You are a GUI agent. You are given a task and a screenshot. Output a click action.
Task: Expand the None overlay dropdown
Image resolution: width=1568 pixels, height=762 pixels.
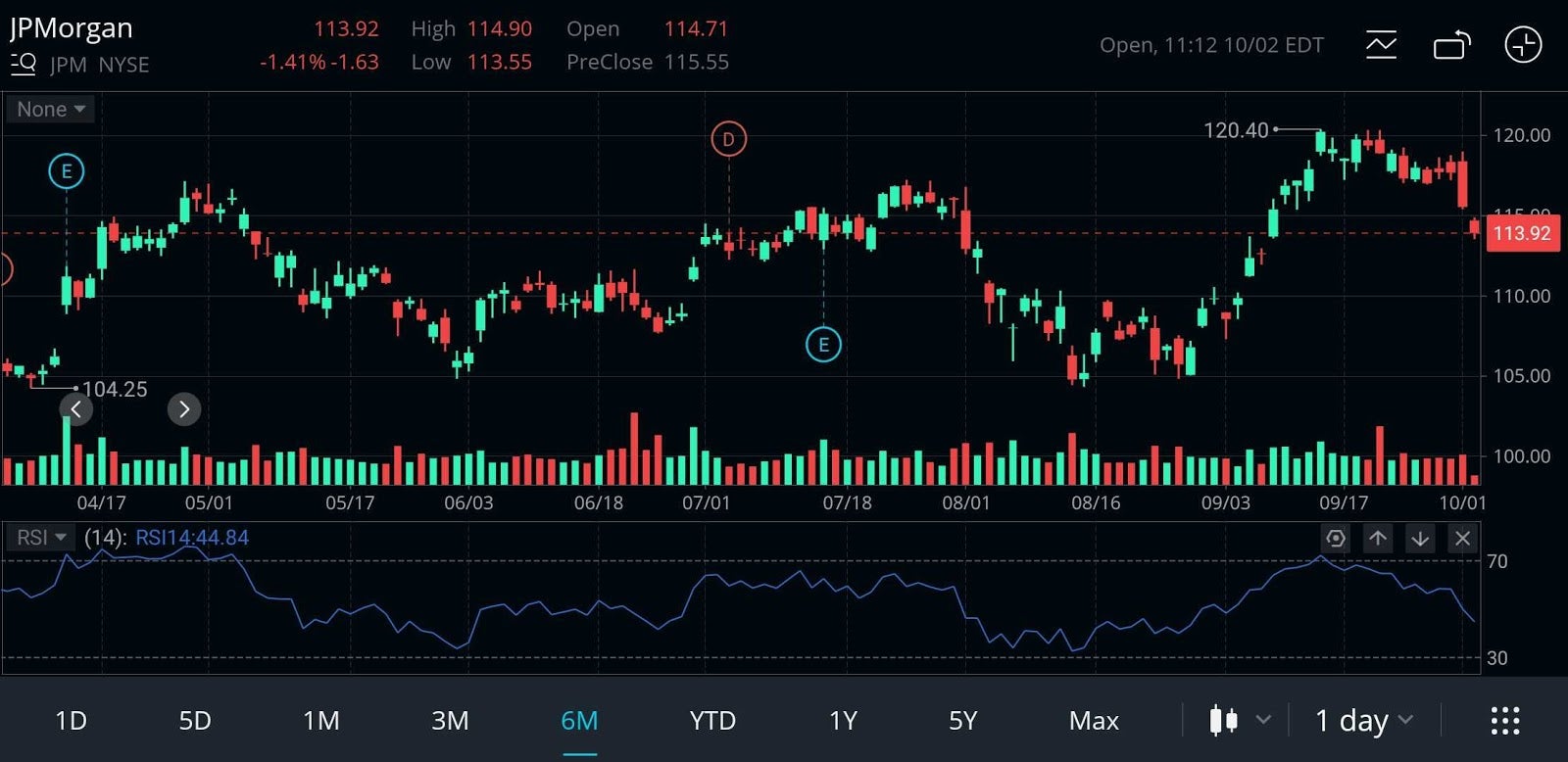click(x=51, y=109)
